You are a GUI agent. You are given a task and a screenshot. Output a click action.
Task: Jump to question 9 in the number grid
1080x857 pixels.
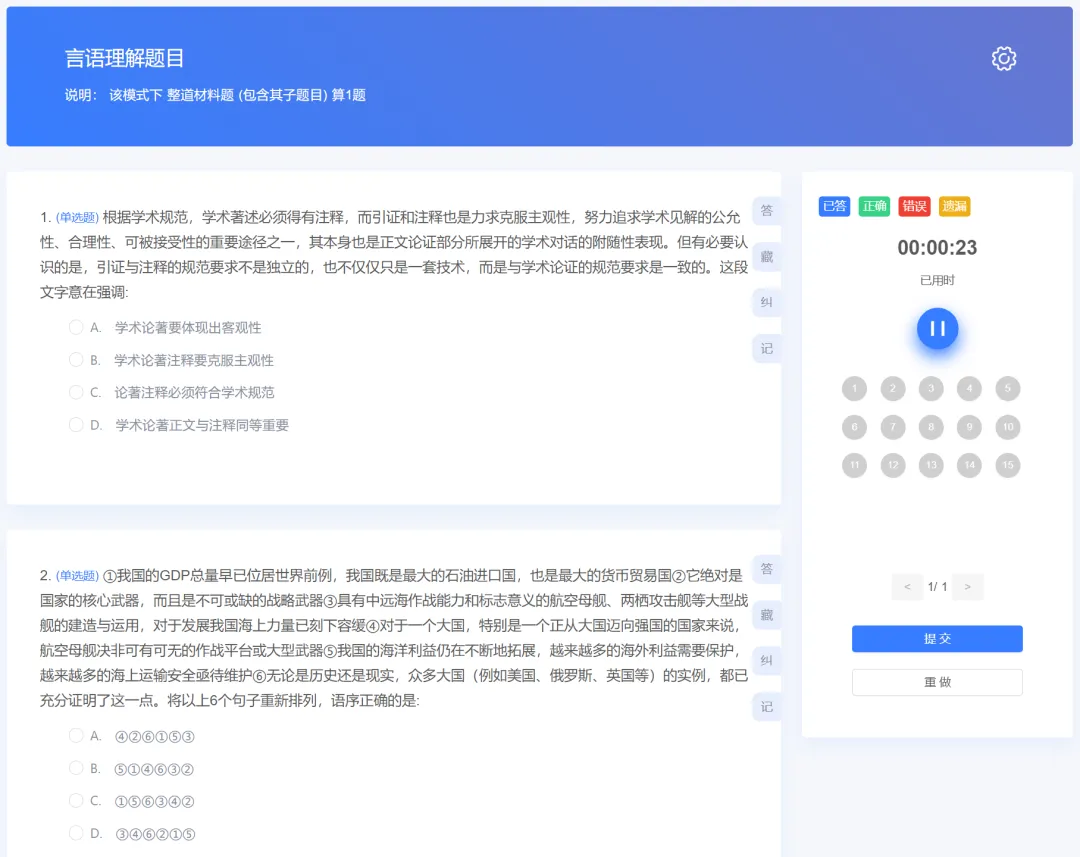969,427
